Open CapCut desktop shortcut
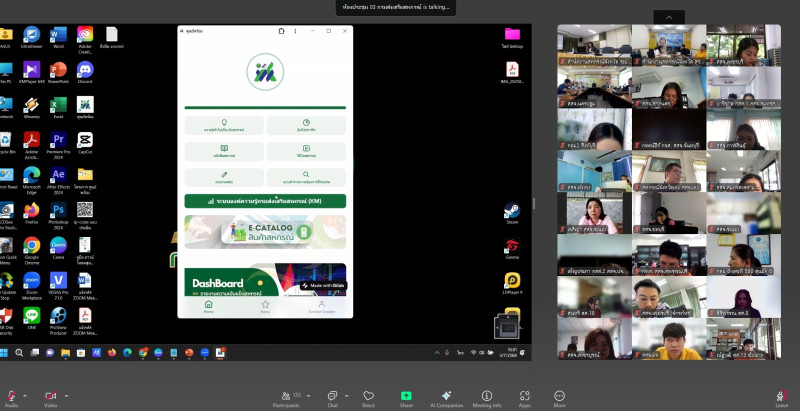The height and width of the screenshot is (411, 800). click(x=85, y=143)
